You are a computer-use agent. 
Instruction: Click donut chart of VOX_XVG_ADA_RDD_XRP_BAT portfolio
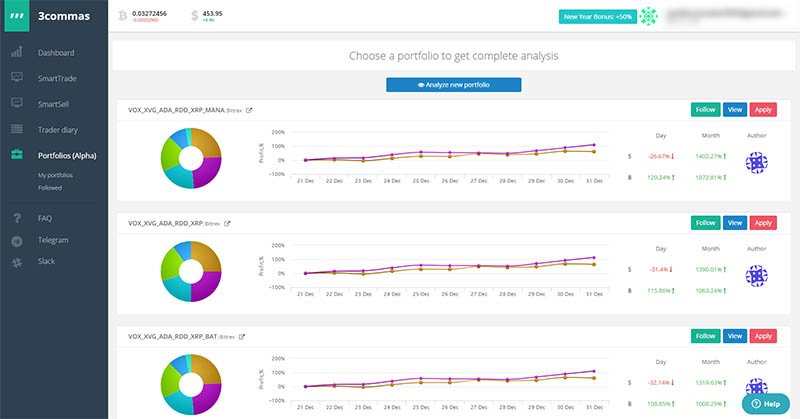click(x=191, y=385)
